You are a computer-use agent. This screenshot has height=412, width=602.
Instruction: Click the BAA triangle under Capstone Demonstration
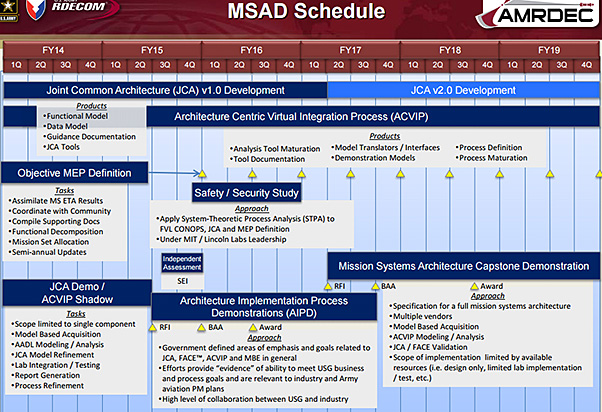pyautogui.click(x=375, y=286)
